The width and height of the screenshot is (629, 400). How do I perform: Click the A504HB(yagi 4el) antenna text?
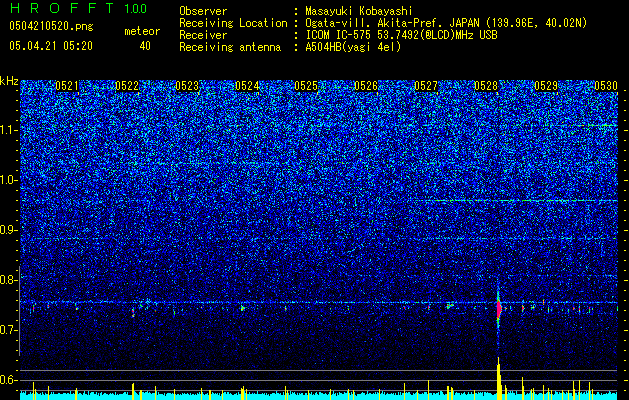[353, 47]
